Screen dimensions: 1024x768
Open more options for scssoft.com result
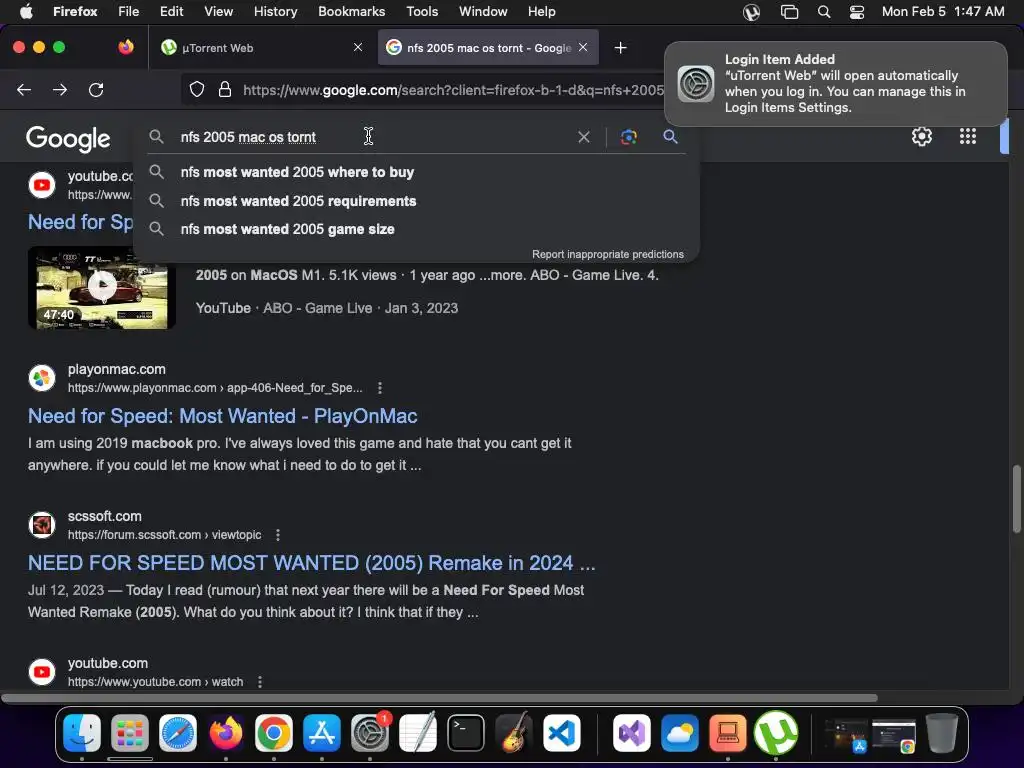click(278, 535)
